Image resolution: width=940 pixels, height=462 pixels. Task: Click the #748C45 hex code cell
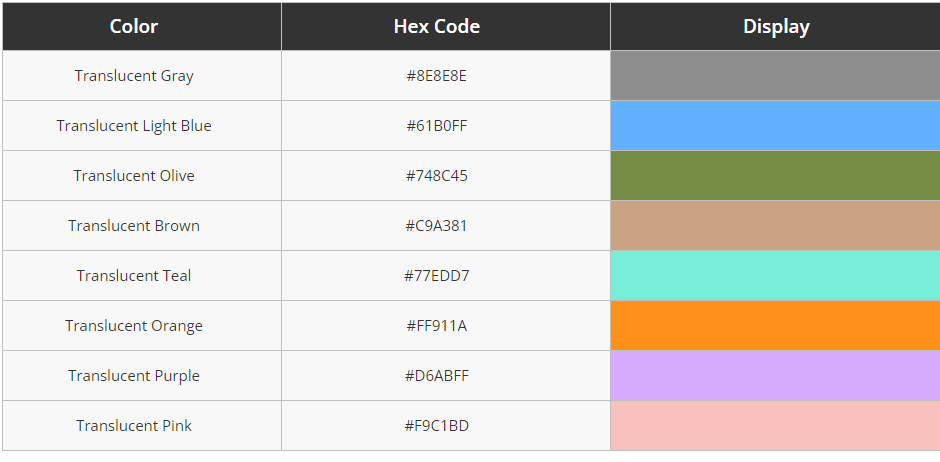(x=446, y=176)
